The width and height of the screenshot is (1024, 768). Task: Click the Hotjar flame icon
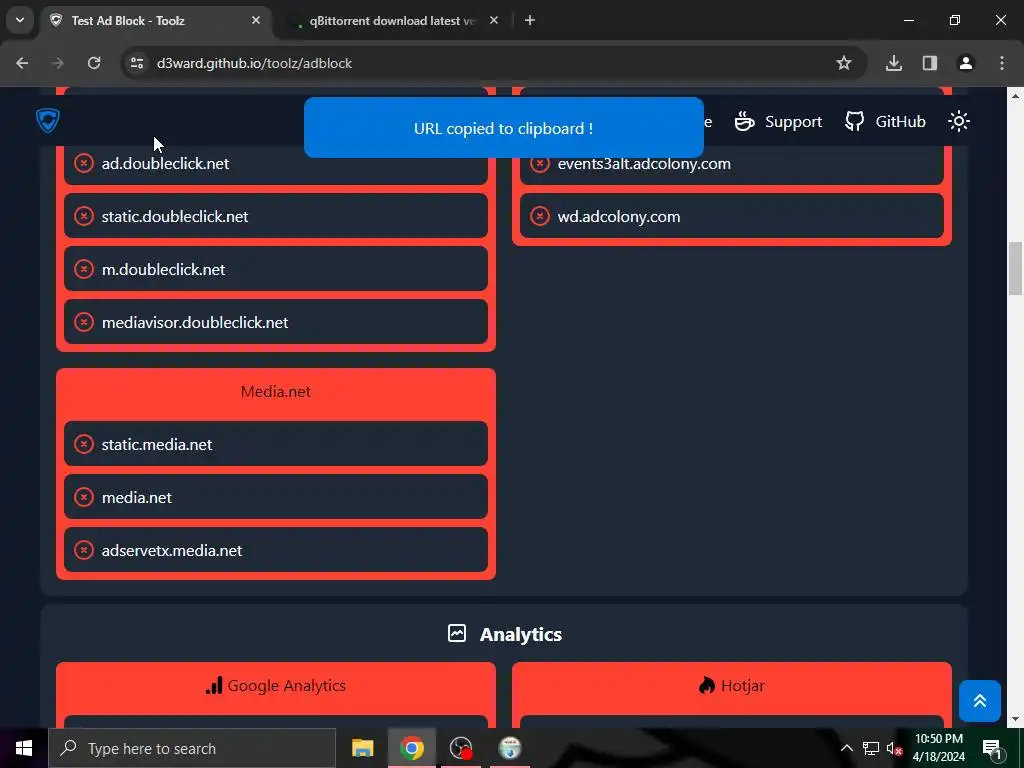(707, 686)
